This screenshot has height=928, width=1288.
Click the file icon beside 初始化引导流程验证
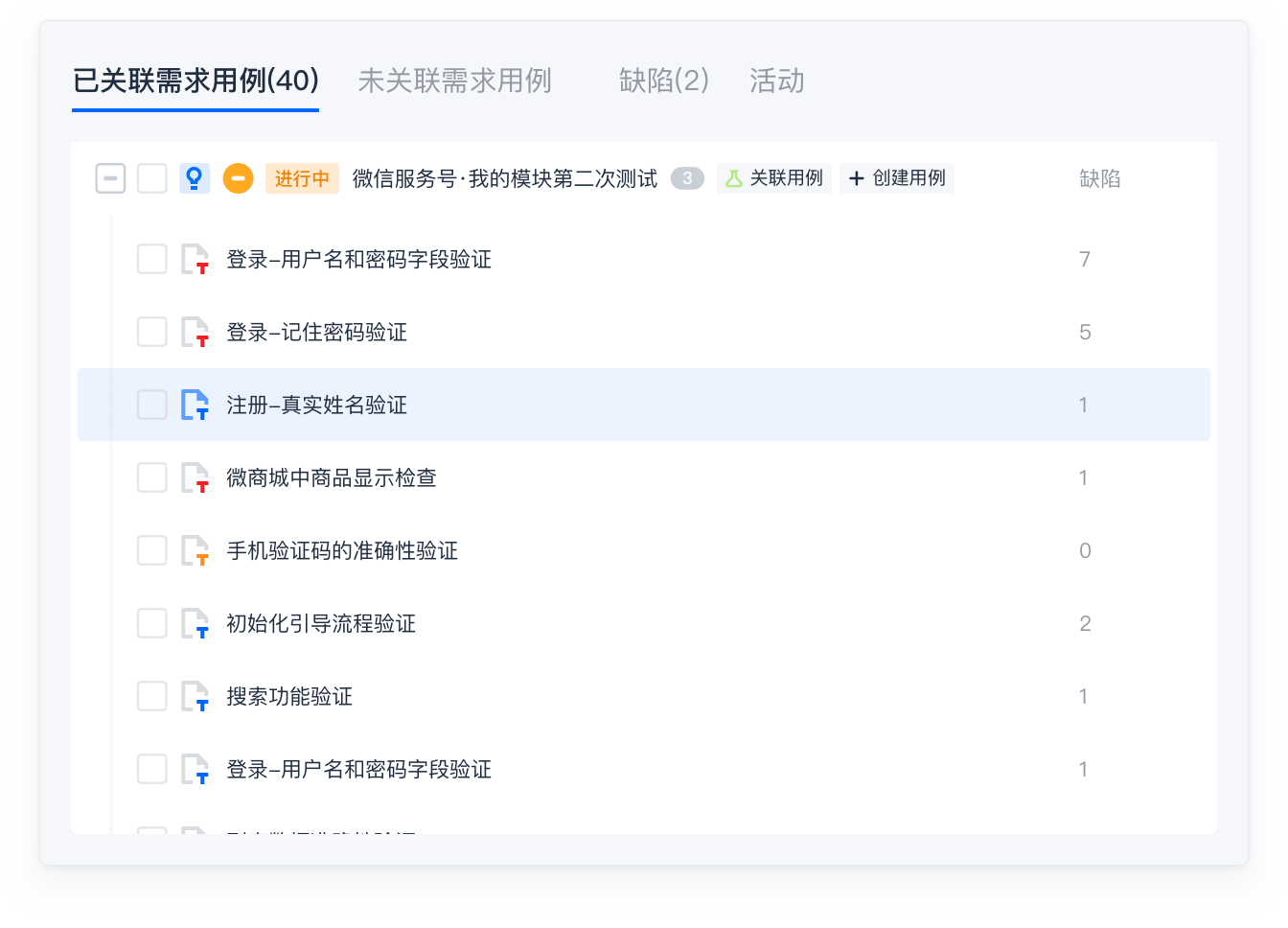[195, 624]
